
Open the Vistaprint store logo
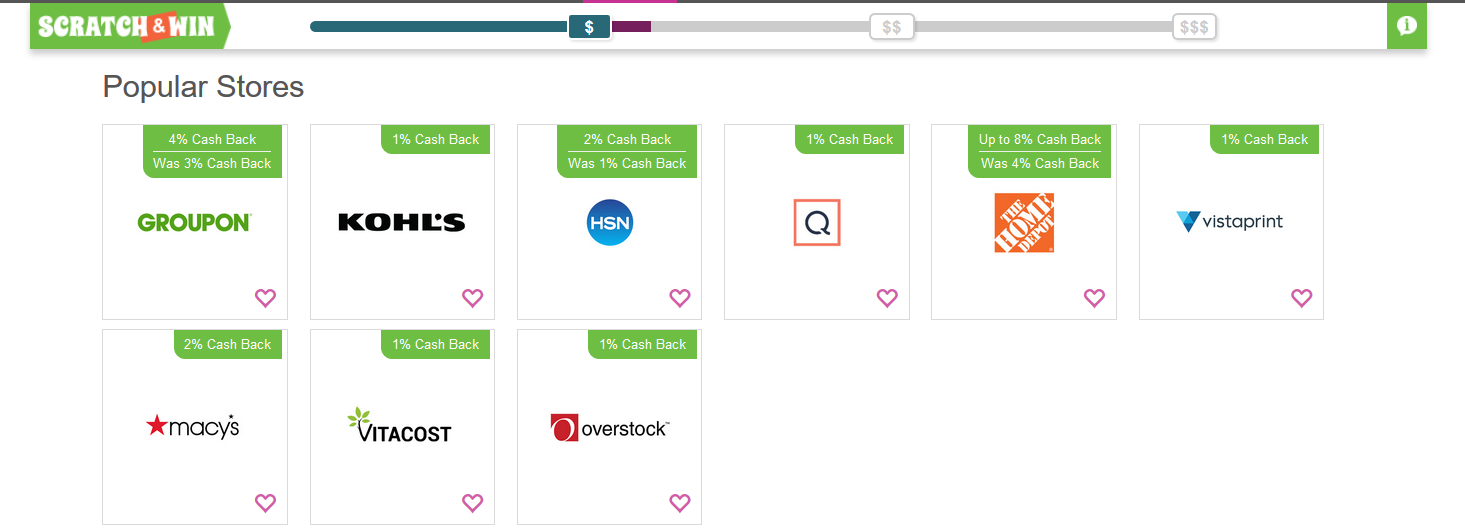pos(1230,222)
